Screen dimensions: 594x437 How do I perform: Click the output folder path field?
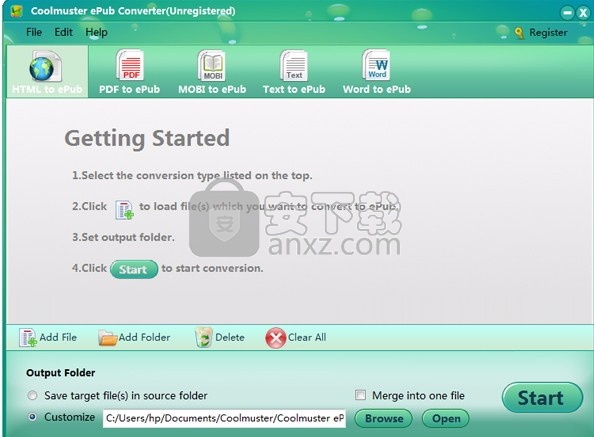click(224, 418)
